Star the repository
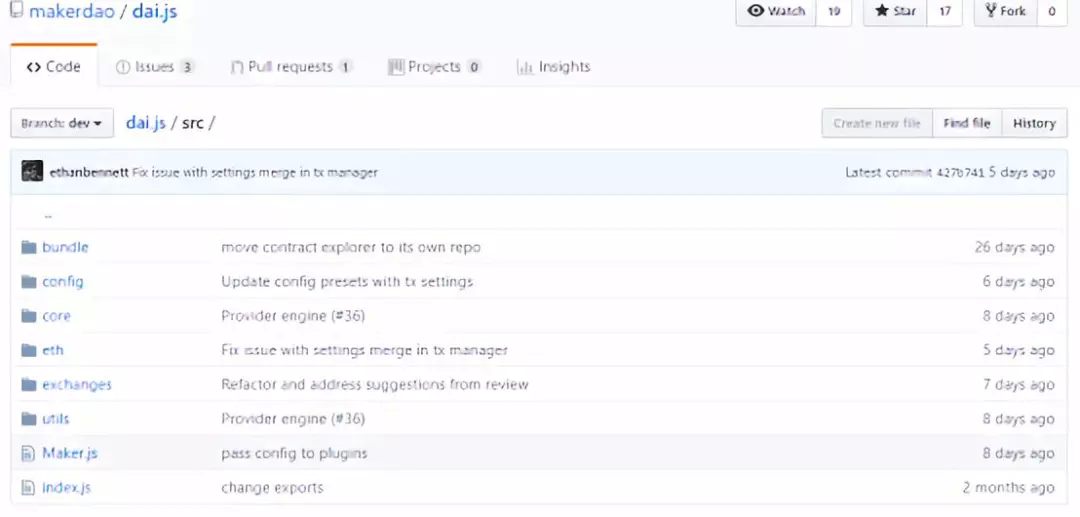The image size is (1080, 517). click(895, 11)
